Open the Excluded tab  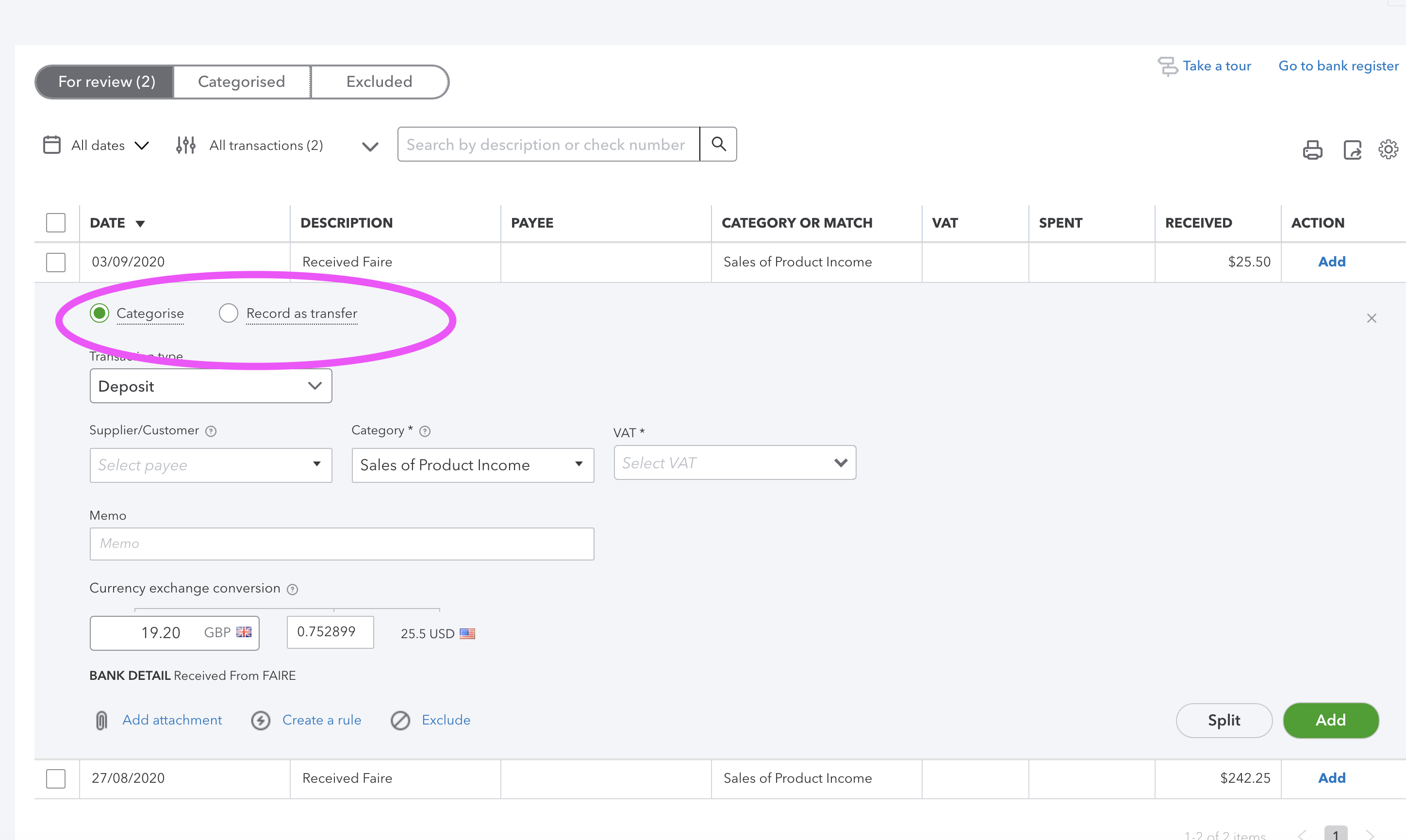point(379,82)
